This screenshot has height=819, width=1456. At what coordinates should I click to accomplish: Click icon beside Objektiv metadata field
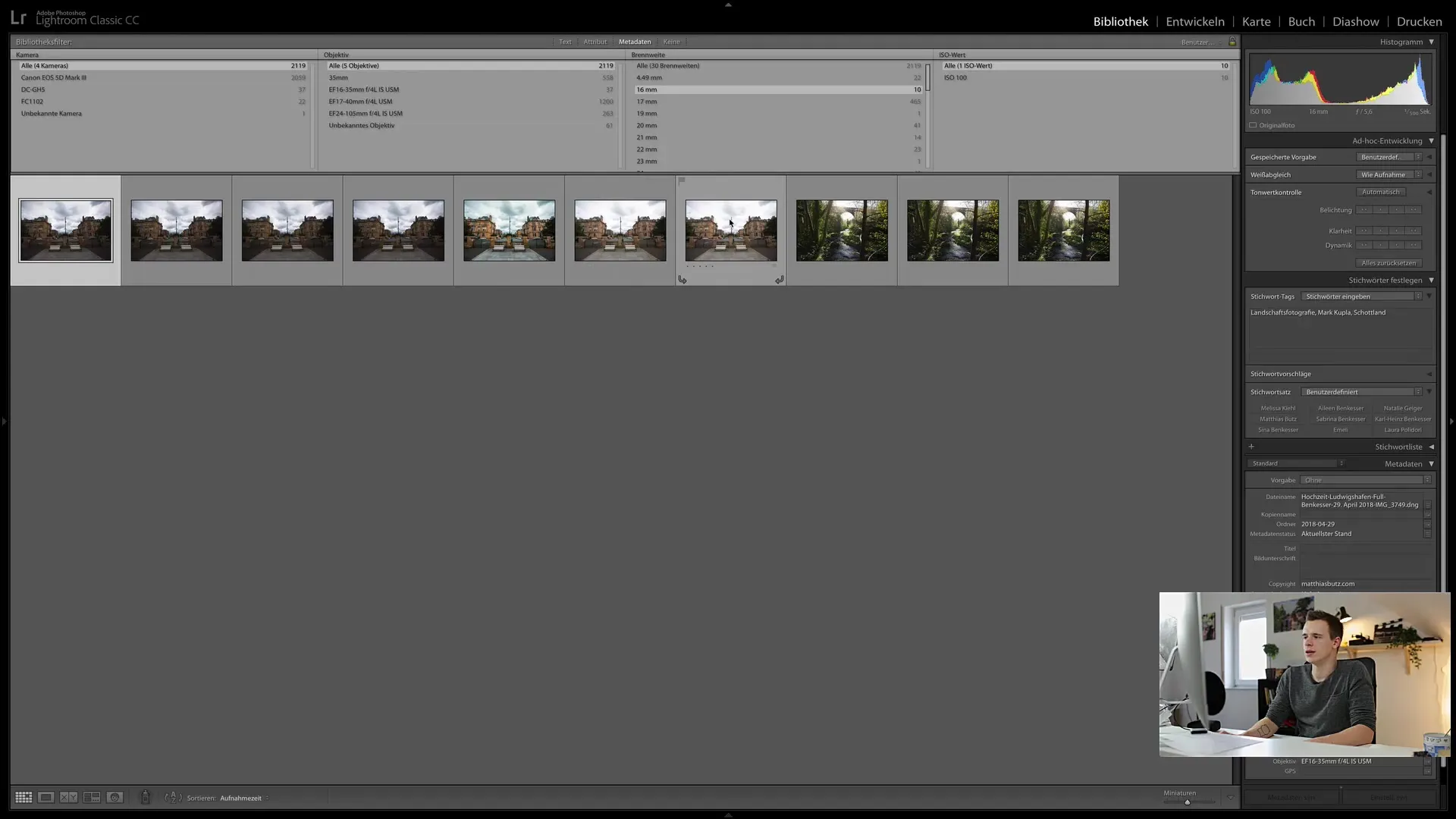pyautogui.click(x=1427, y=761)
